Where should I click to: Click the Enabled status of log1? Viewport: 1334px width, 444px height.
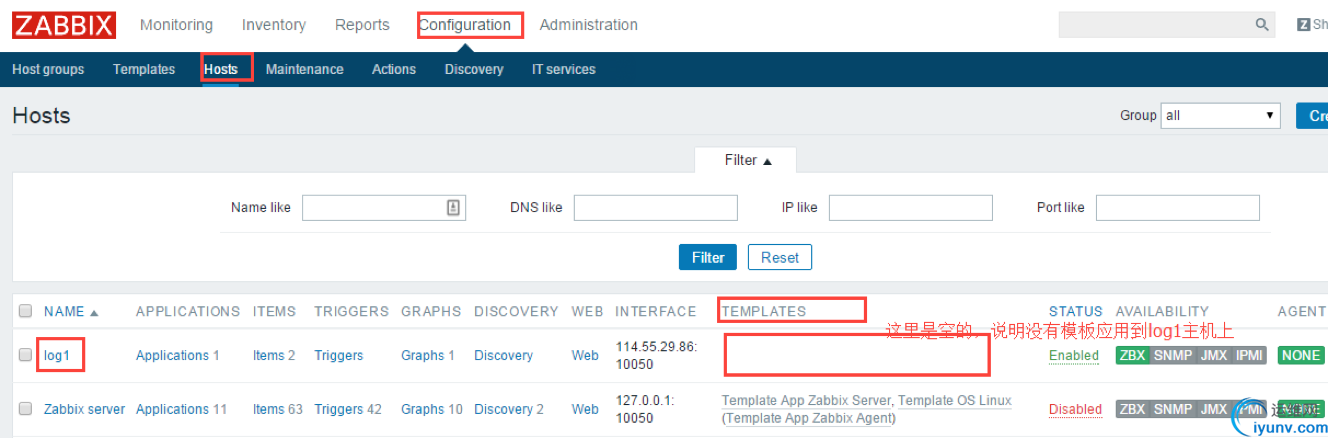[1073, 355]
